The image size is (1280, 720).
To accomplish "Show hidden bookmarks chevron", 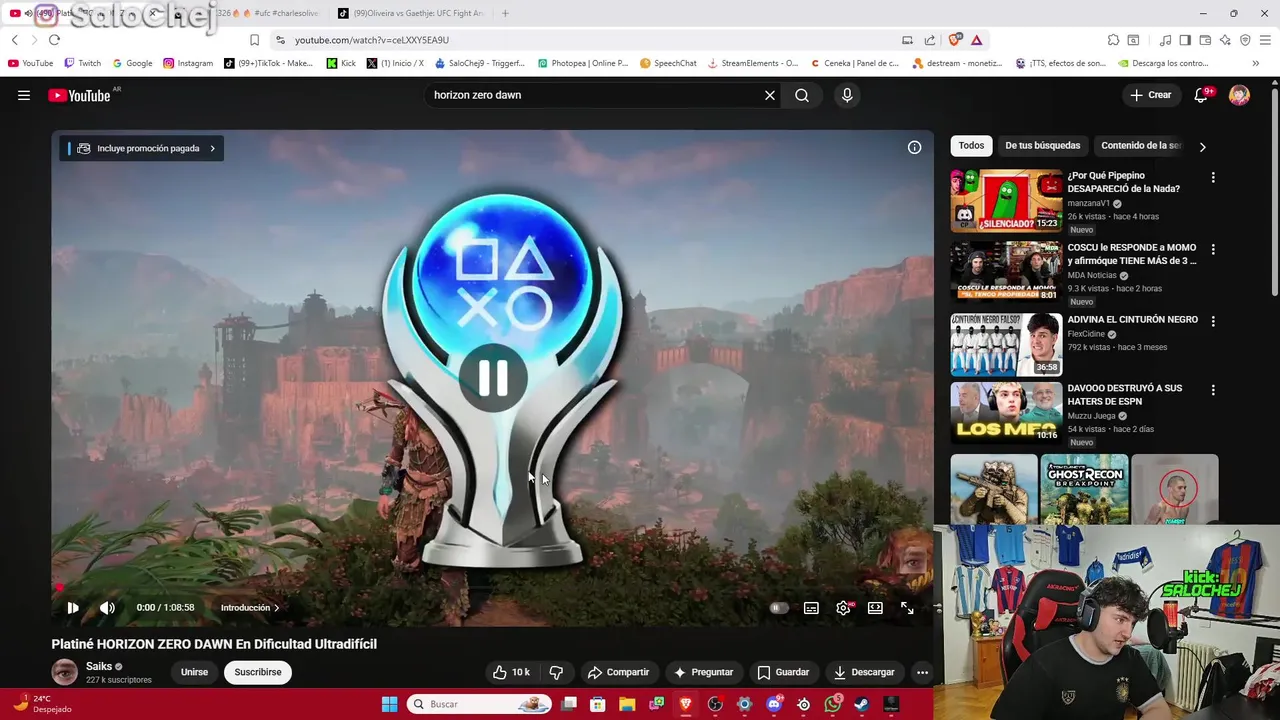I will [x=1255, y=63].
